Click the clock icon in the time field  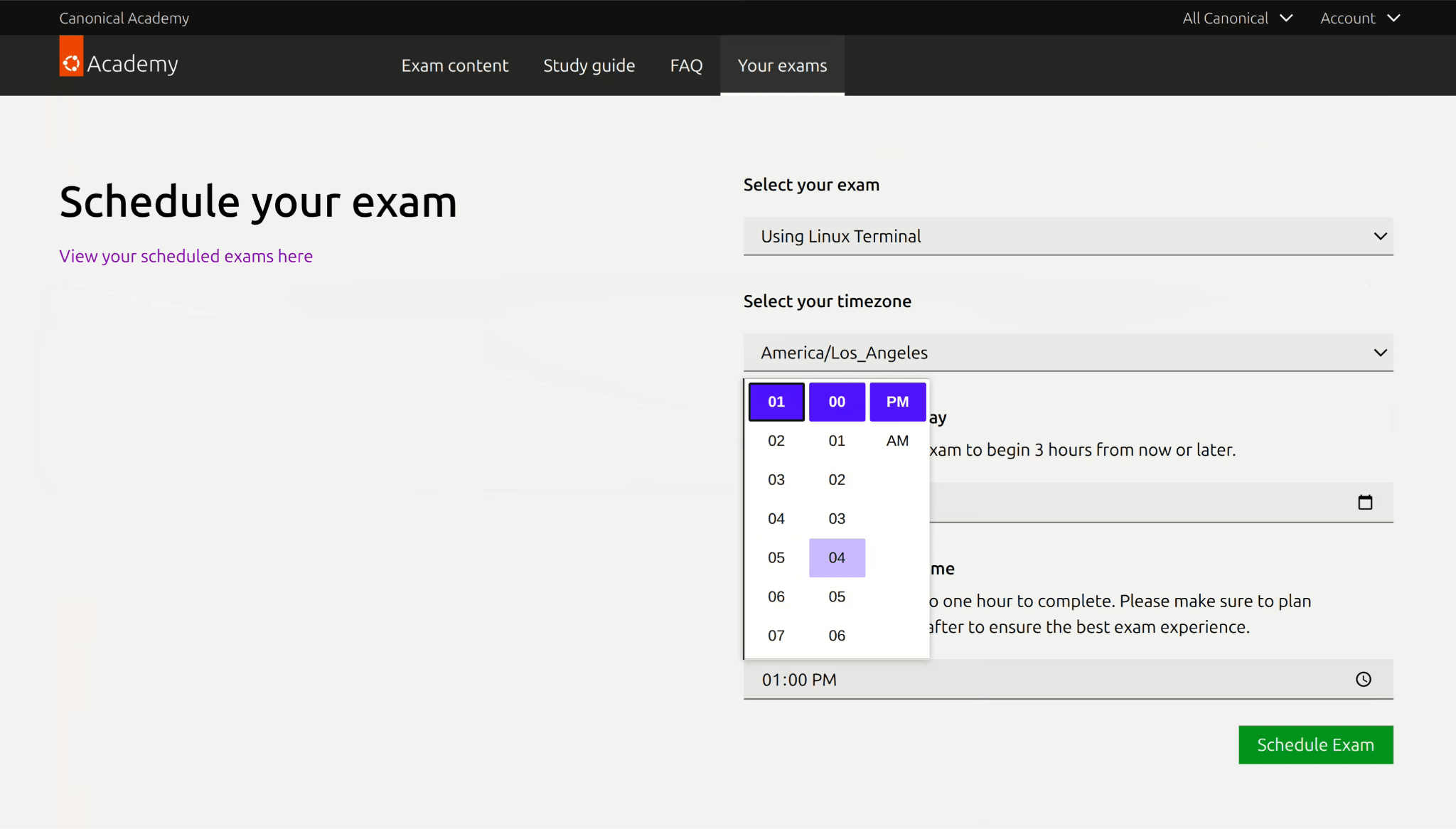click(1364, 679)
